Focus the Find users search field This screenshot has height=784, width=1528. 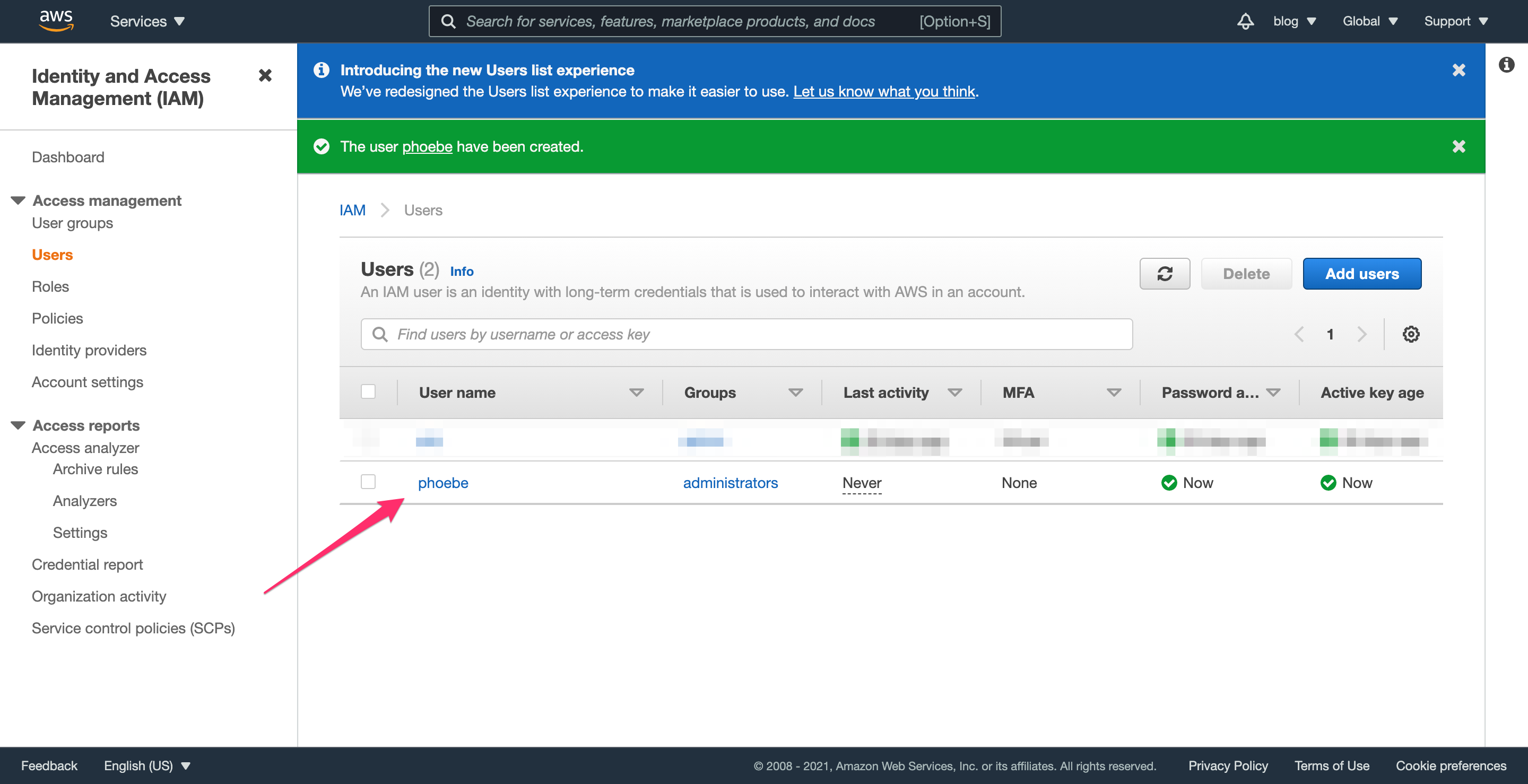(x=746, y=335)
